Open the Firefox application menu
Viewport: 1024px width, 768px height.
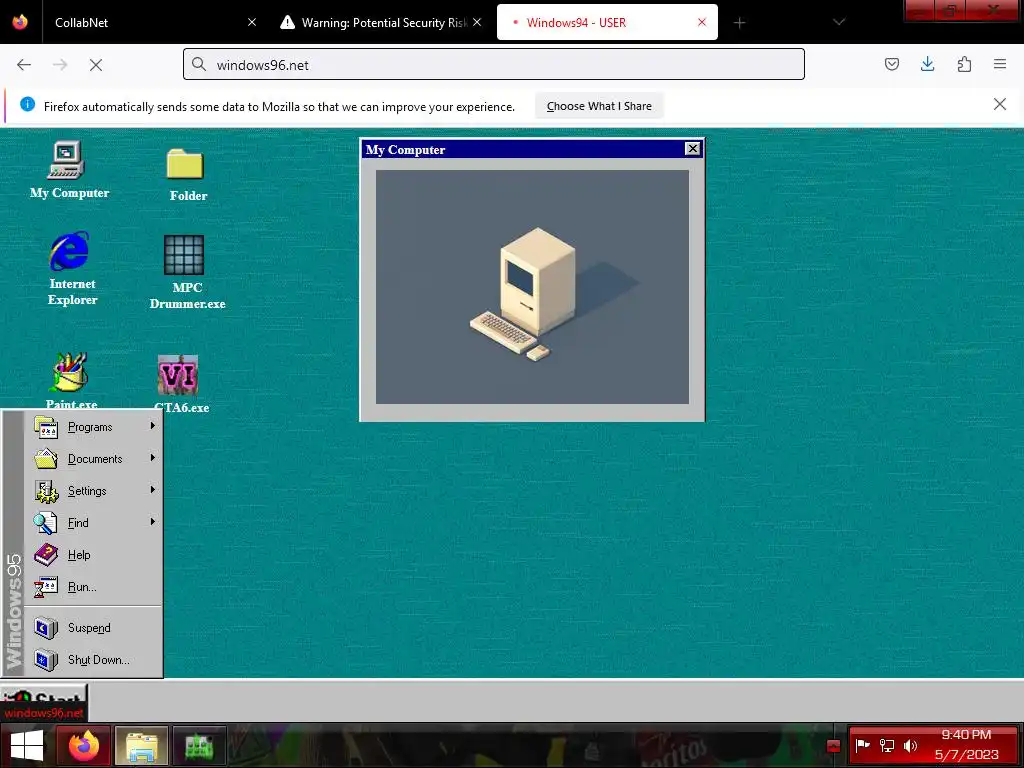(1000, 64)
